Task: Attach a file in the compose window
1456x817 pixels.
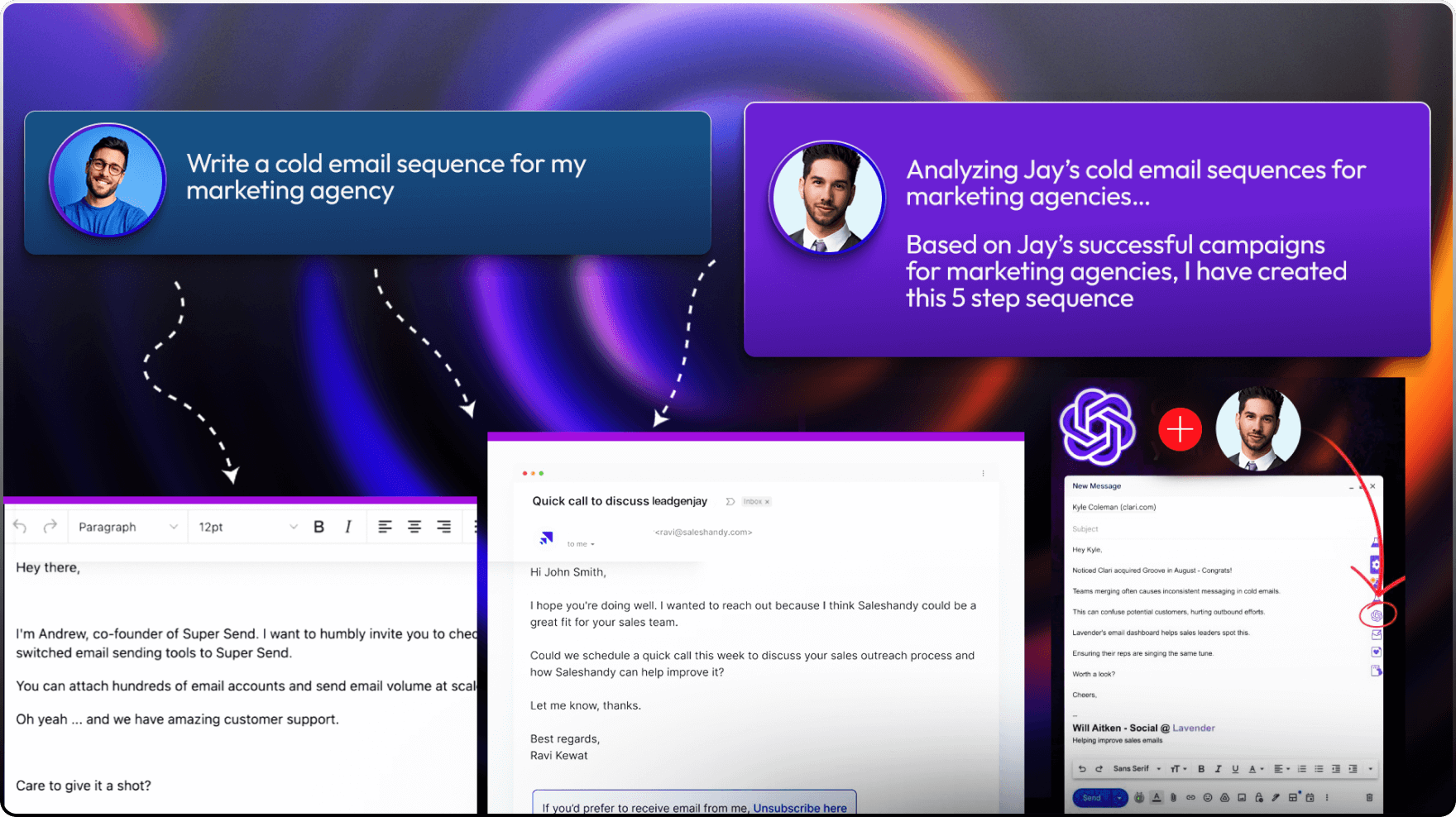Action: pyautogui.click(x=1173, y=798)
